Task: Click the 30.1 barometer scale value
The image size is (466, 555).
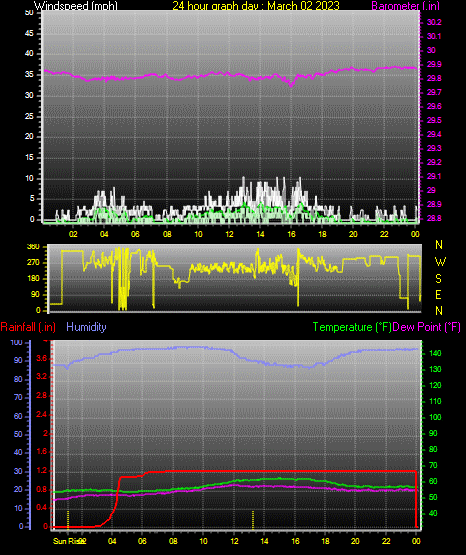Action: [x=434, y=36]
